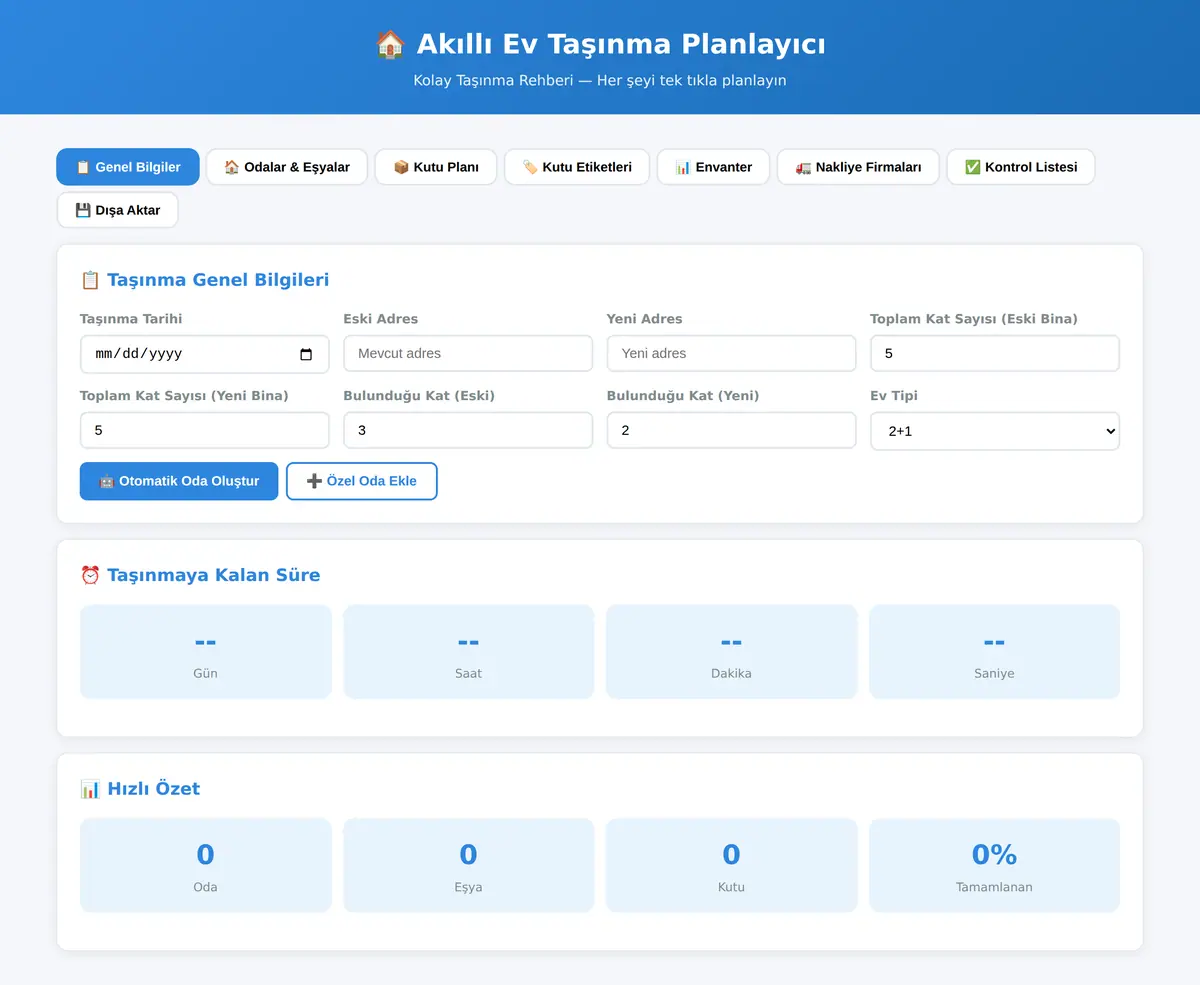Click the "0%" completion value
1200x985 pixels.
(994, 854)
